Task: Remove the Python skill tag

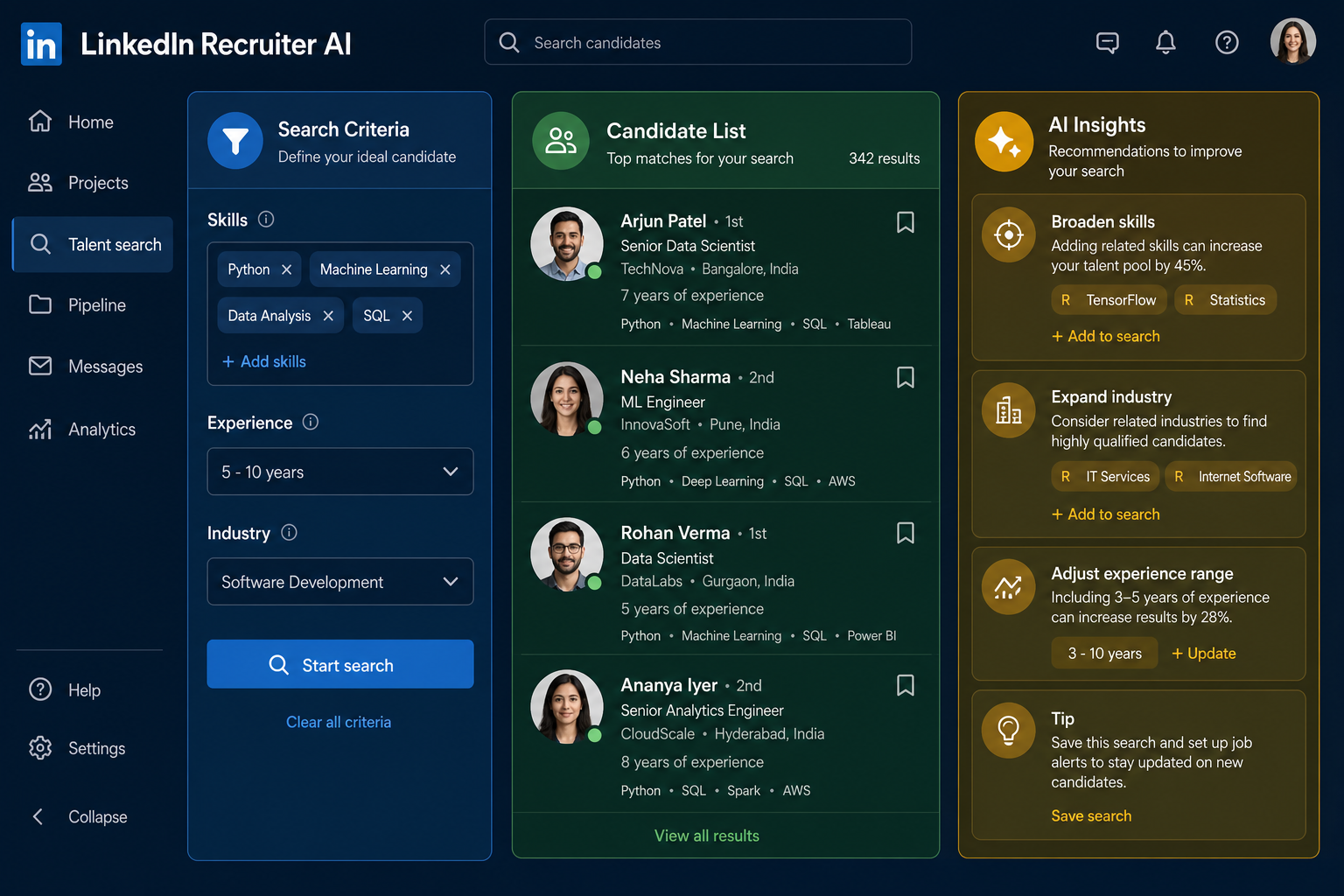Action: [286, 269]
